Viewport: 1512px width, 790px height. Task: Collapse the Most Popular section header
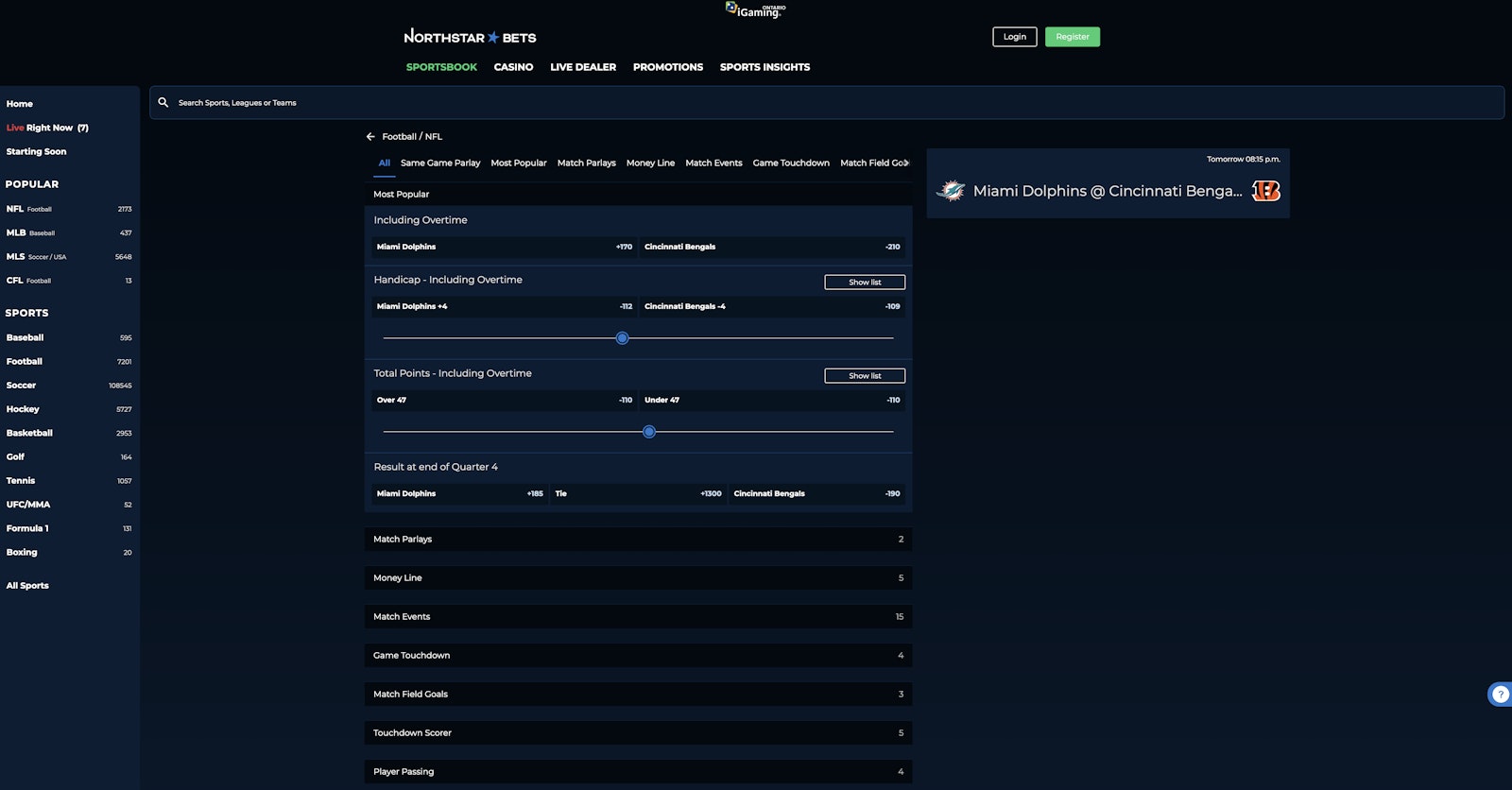[x=638, y=194]
